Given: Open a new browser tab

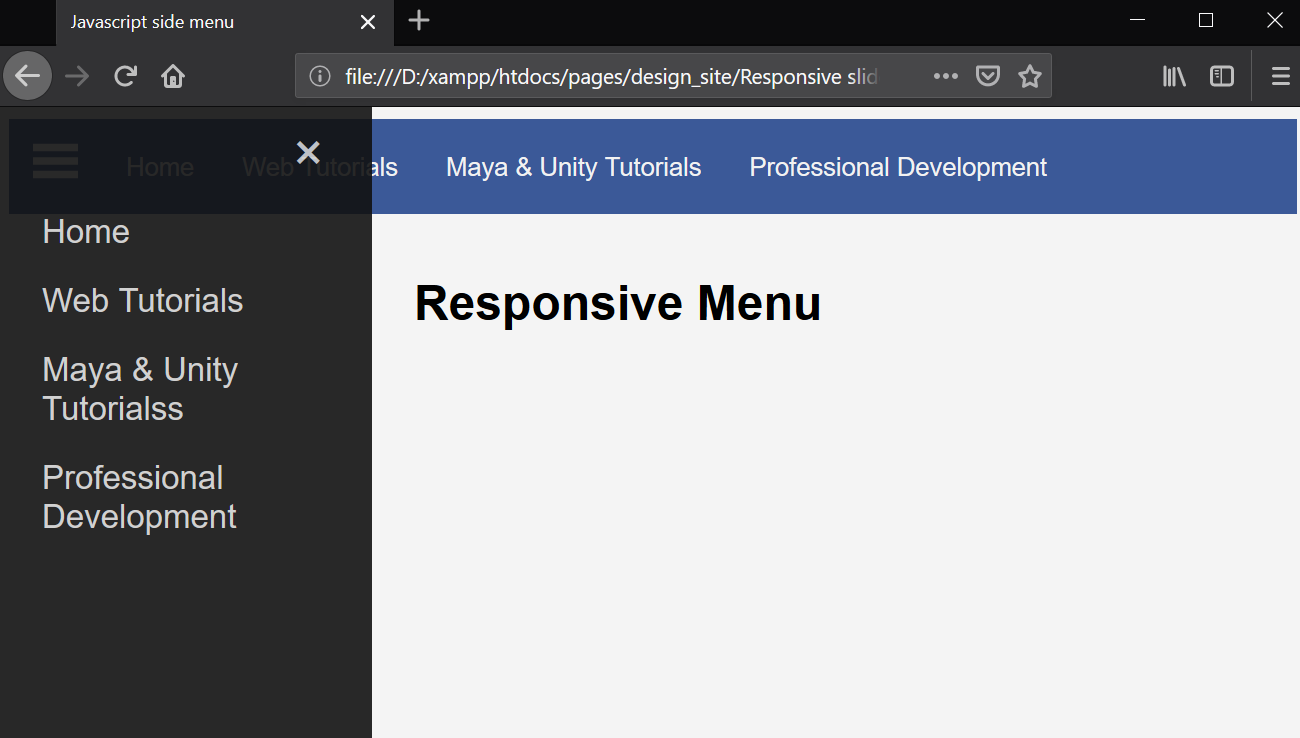Looking at the screenshot, I should click(x=418, y=21).
